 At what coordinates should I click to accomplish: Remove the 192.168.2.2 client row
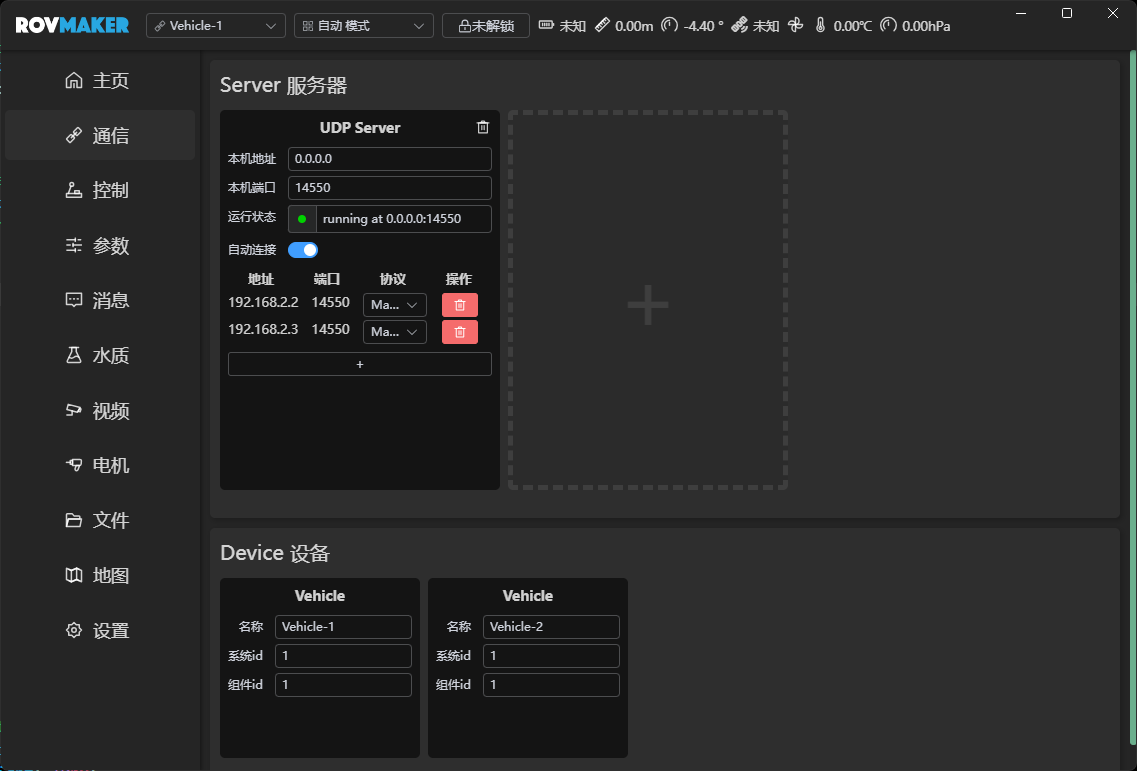tap(459, 305)
